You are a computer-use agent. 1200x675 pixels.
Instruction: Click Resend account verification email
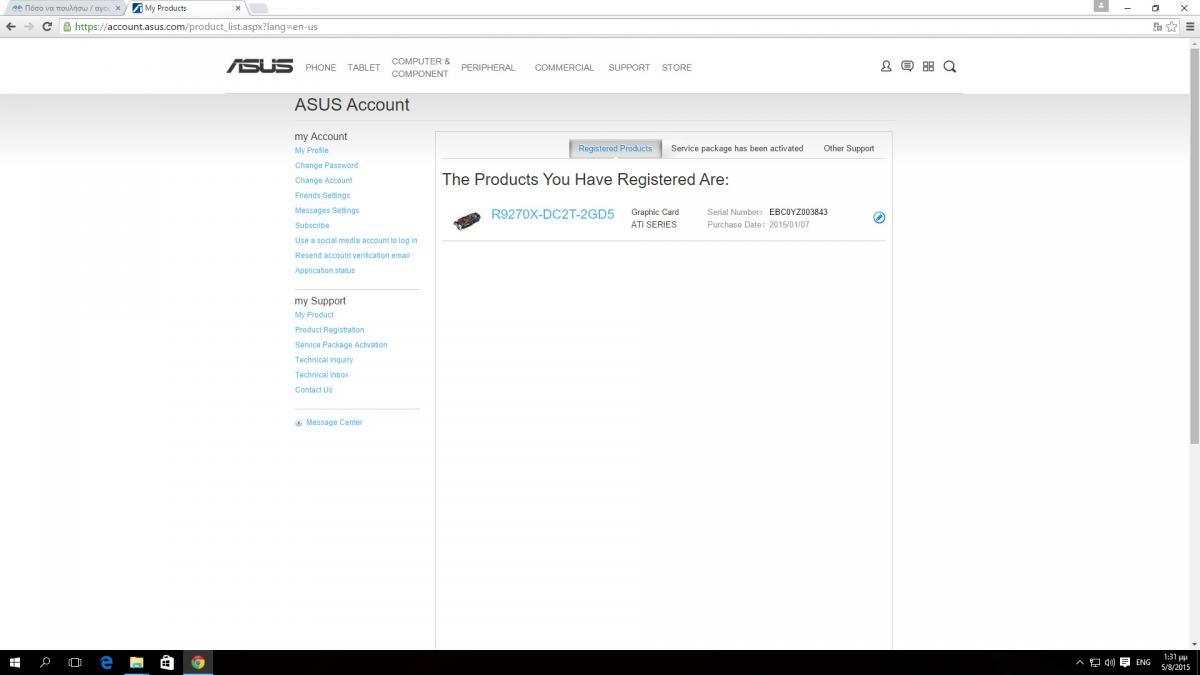click(352, 256)
